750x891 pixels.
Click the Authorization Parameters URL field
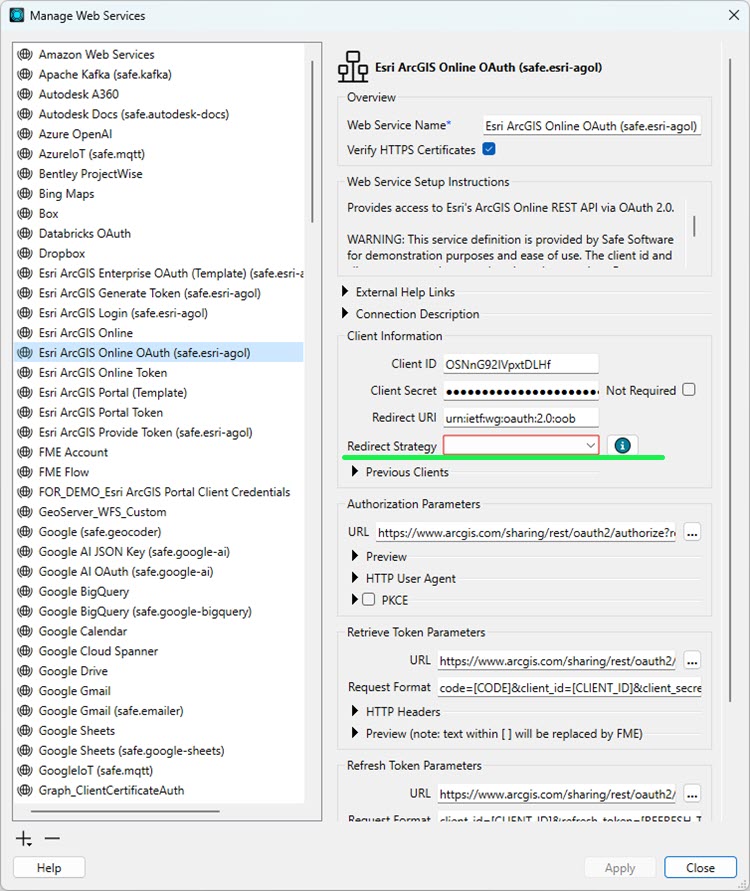tap(526, 532)
